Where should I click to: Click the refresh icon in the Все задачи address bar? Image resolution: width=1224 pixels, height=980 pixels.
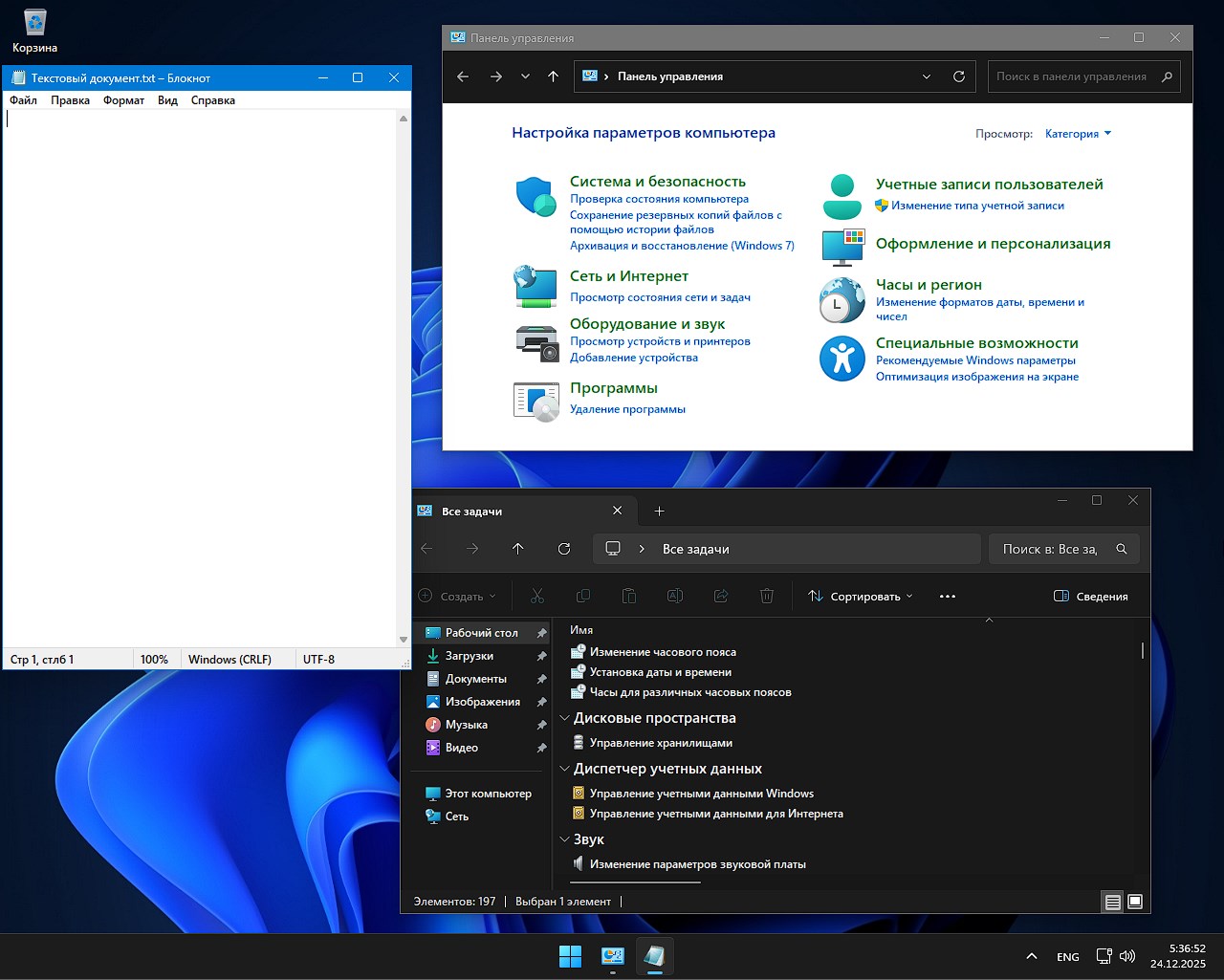pos(564,548)
